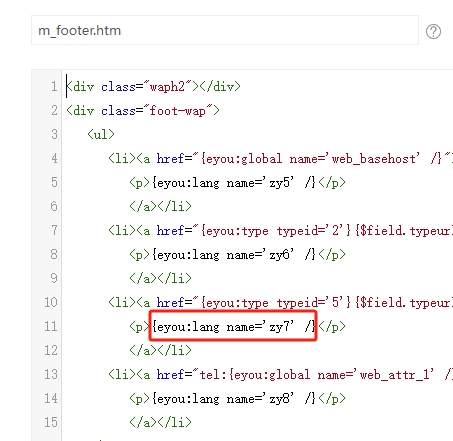Click the href attribute on line 13

tap(170, 375)
